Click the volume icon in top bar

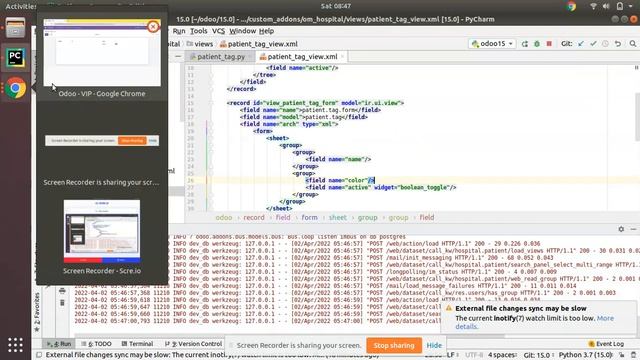[x=606, y=6]
